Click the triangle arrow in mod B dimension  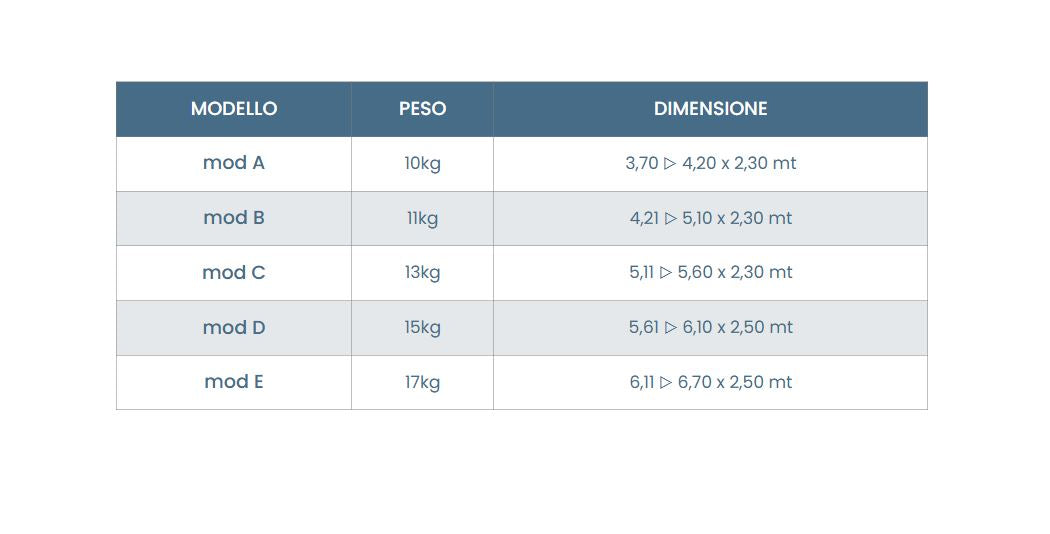pyautogui.click(x=670, y=218)
